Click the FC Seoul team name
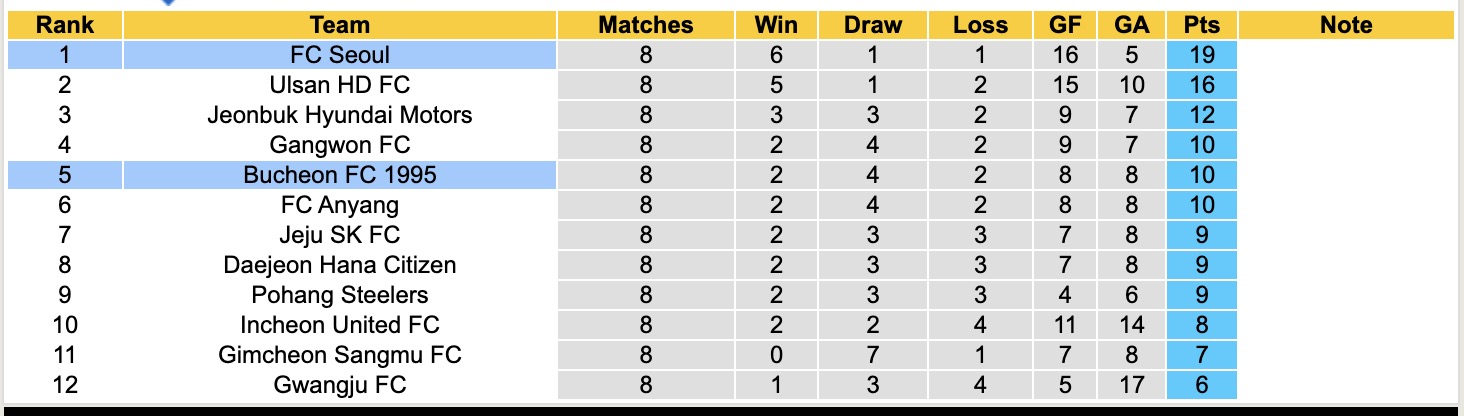Image resolution: width=1464 pixels, height=416 pixels. tap(340, 55)
